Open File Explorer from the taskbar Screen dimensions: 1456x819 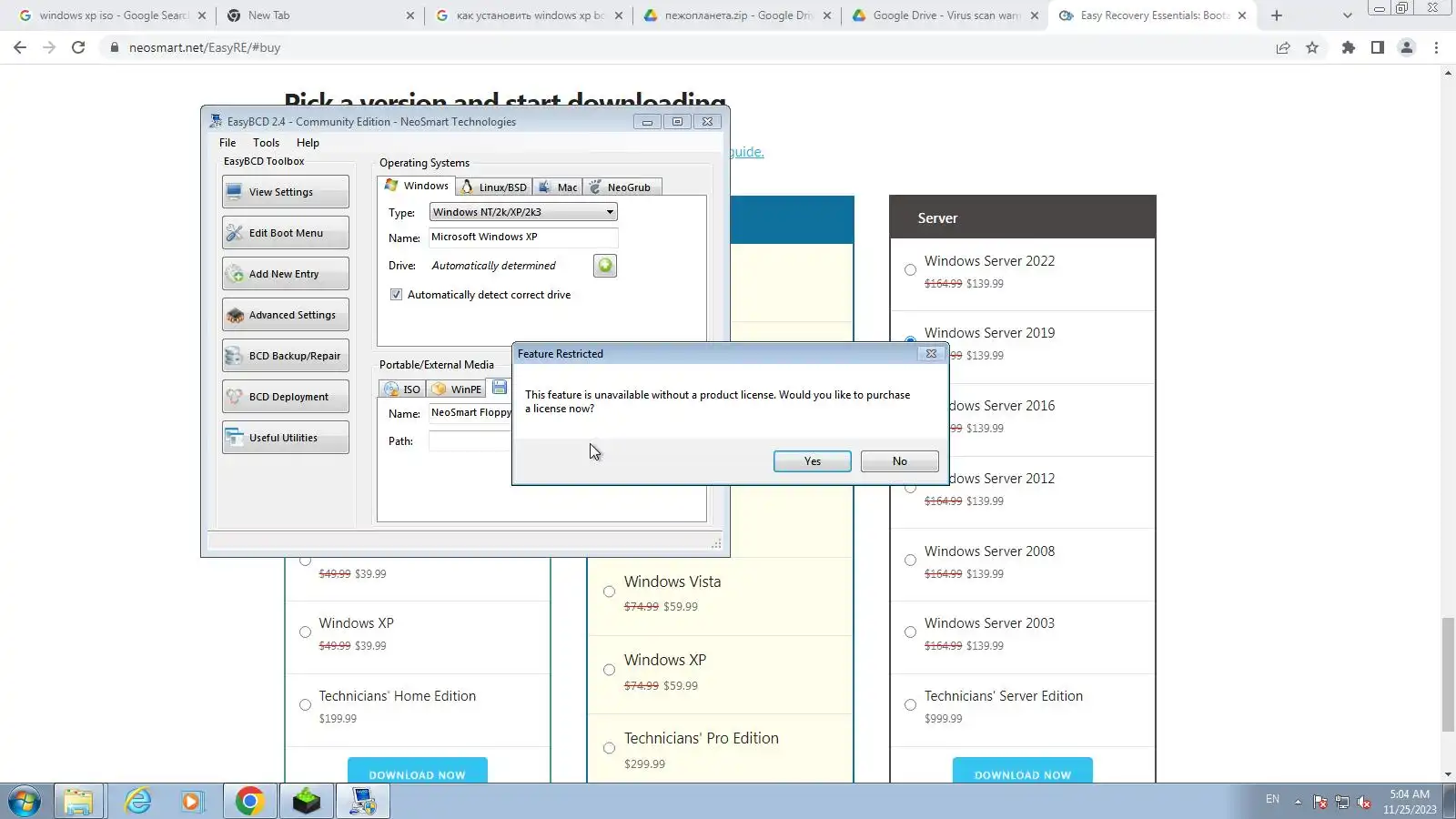78,802
